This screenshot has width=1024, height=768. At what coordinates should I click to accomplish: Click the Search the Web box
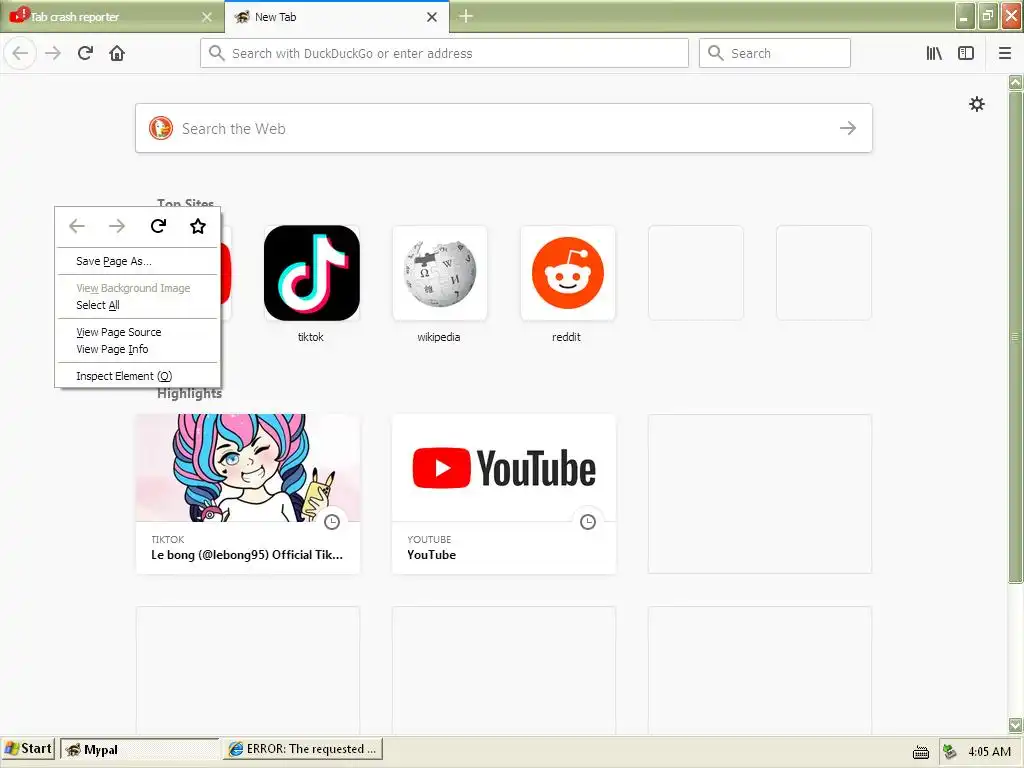[x=504, y=128]
